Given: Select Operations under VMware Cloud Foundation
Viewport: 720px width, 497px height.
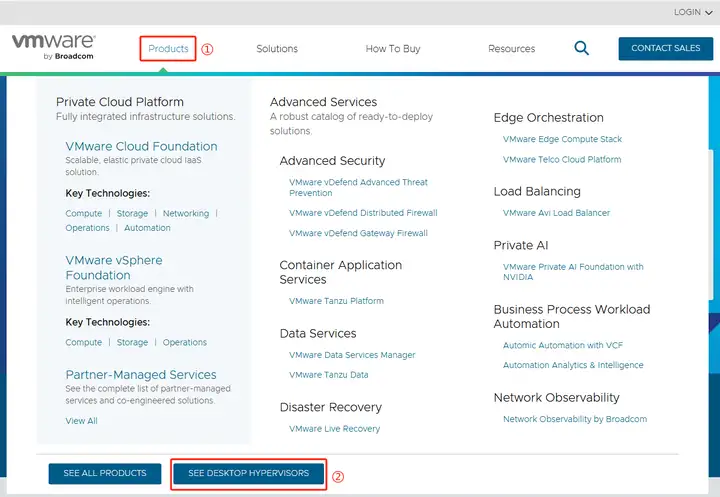Looking at the screenshot, I should pos(87,228).
